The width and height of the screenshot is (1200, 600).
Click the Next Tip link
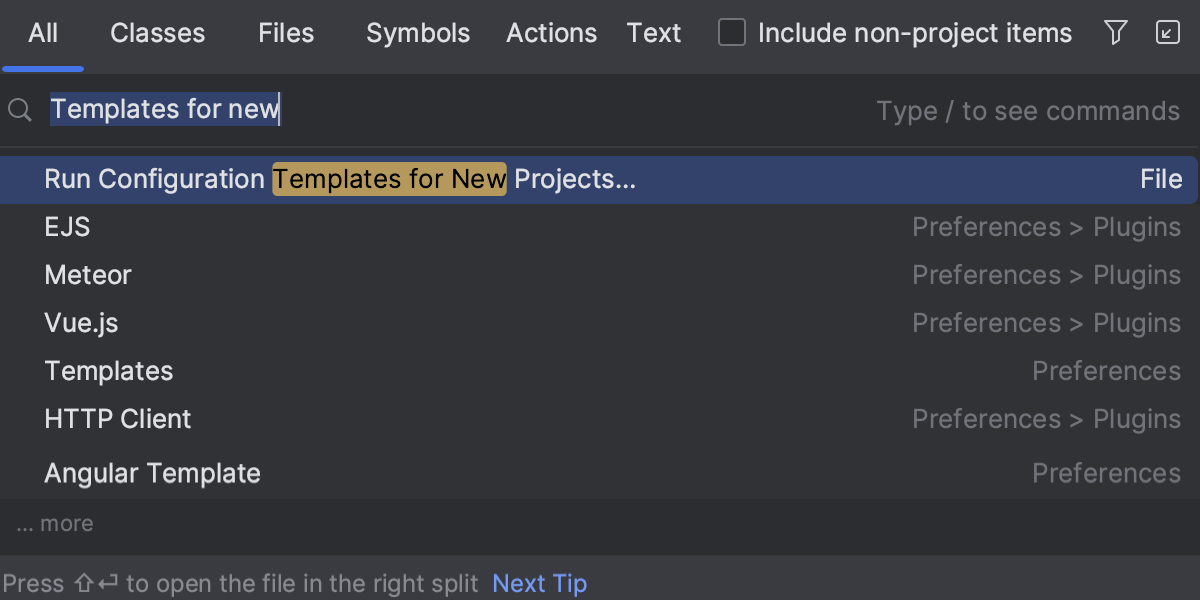tap(540, 583)
